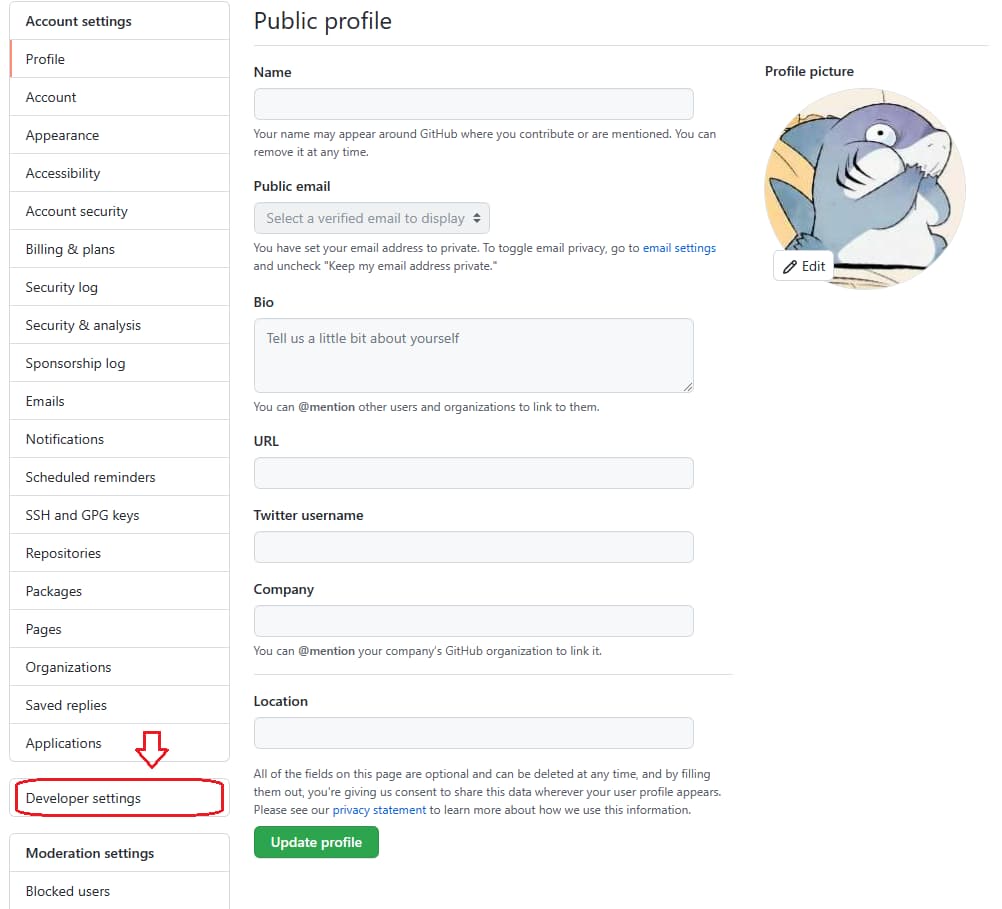Go to Billing & plans

[x=119, y=249]
